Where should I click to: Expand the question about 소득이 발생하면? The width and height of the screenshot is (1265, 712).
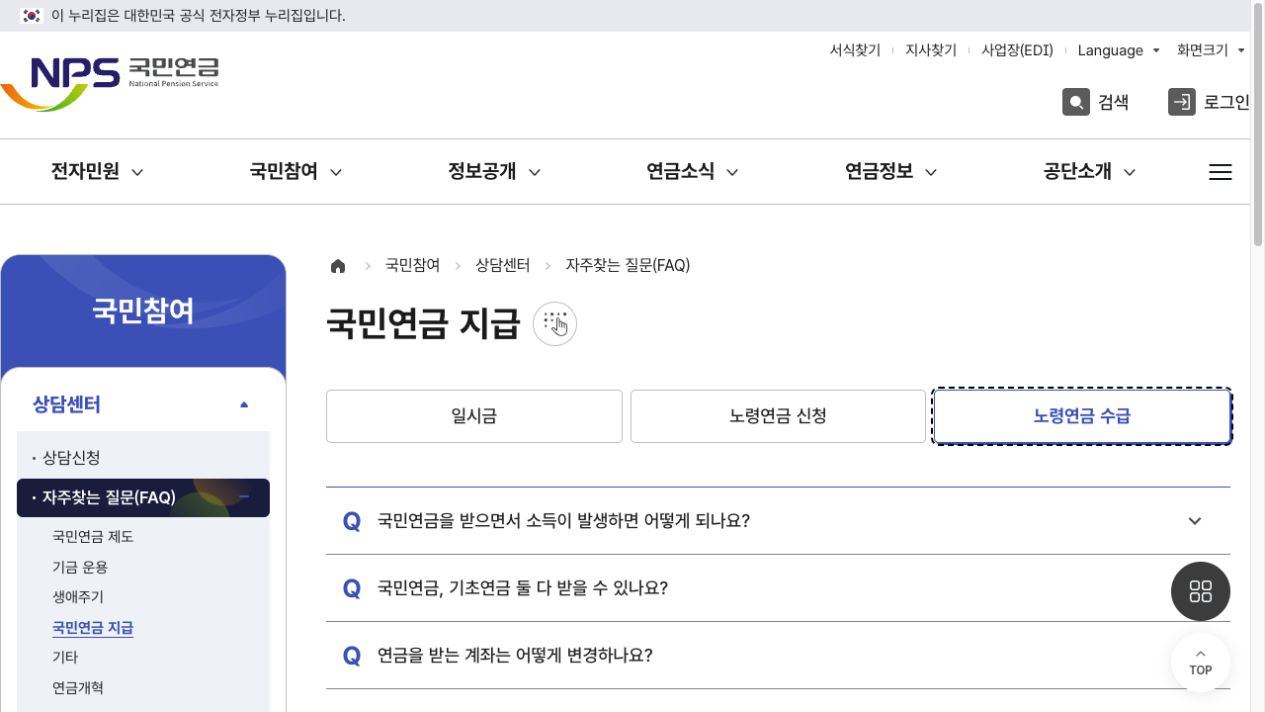778,521
